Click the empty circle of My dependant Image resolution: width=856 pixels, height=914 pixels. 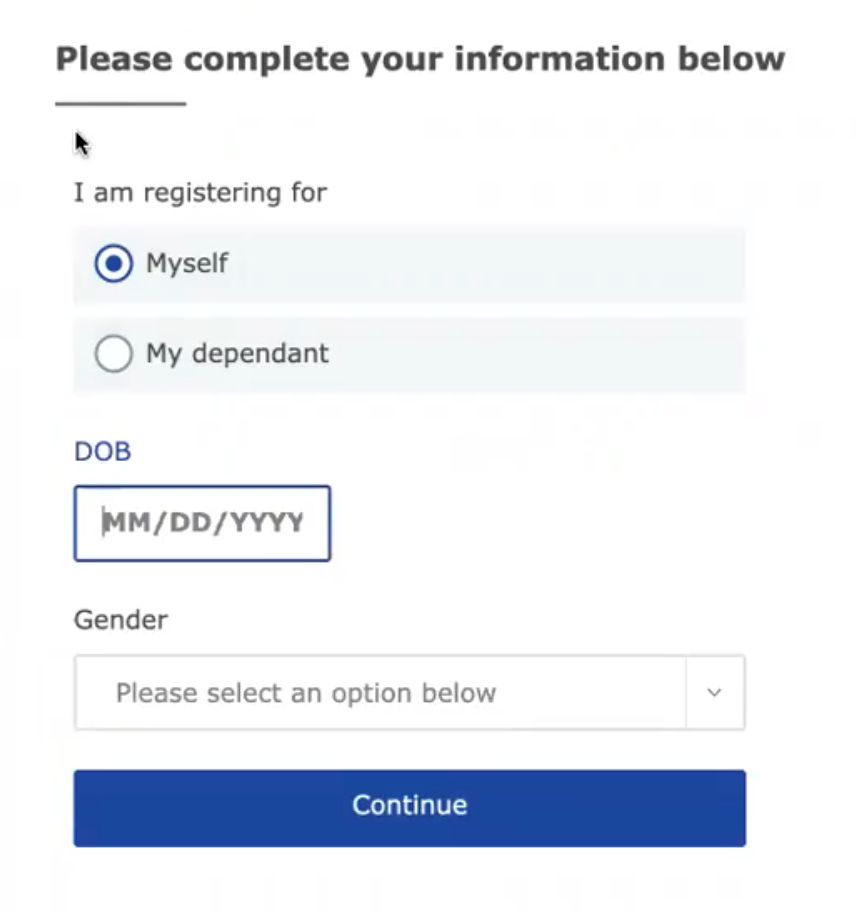113,354
